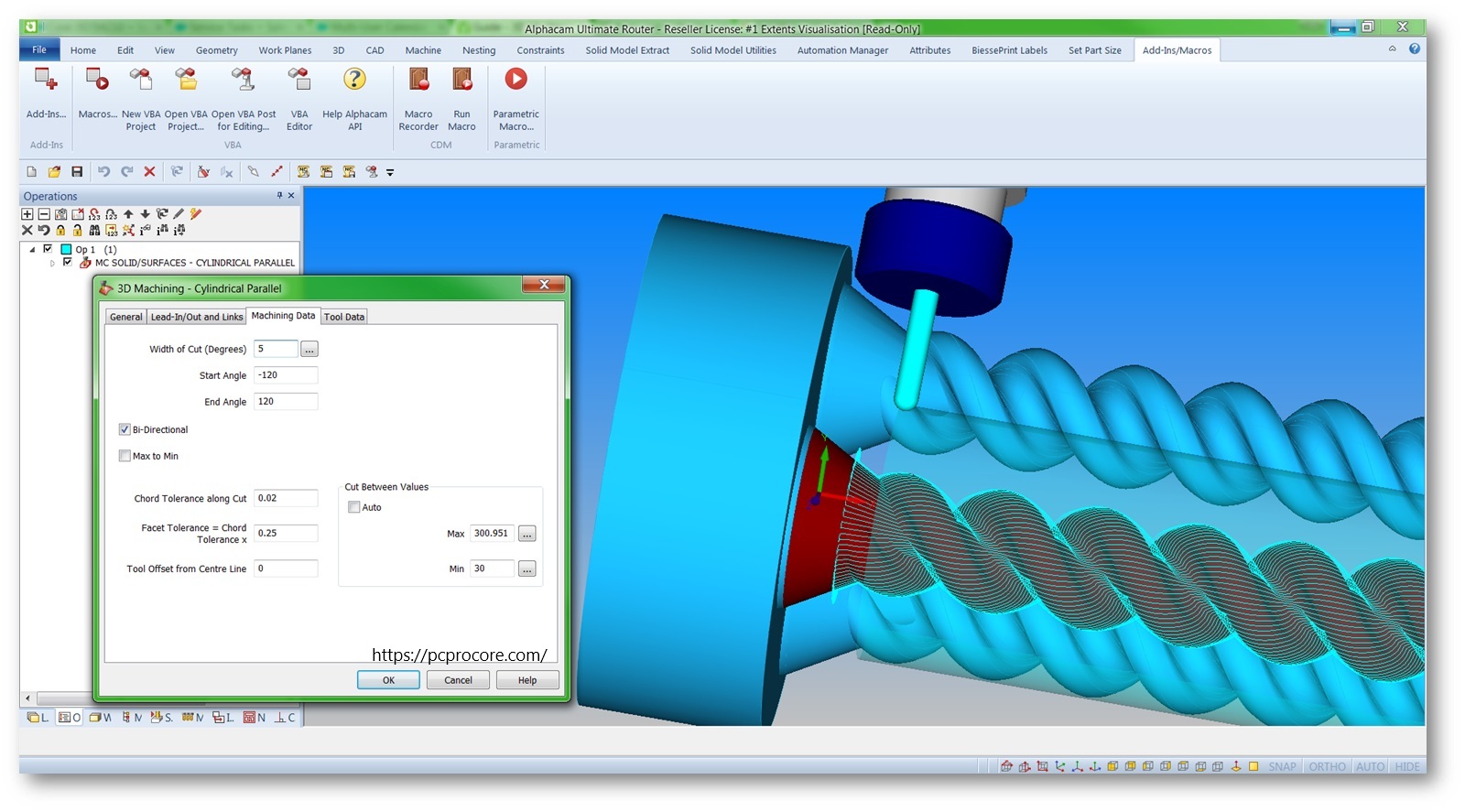Pin the Operations panel
The height and width of the screenshot is (812, 1465).
click(279, 195)
